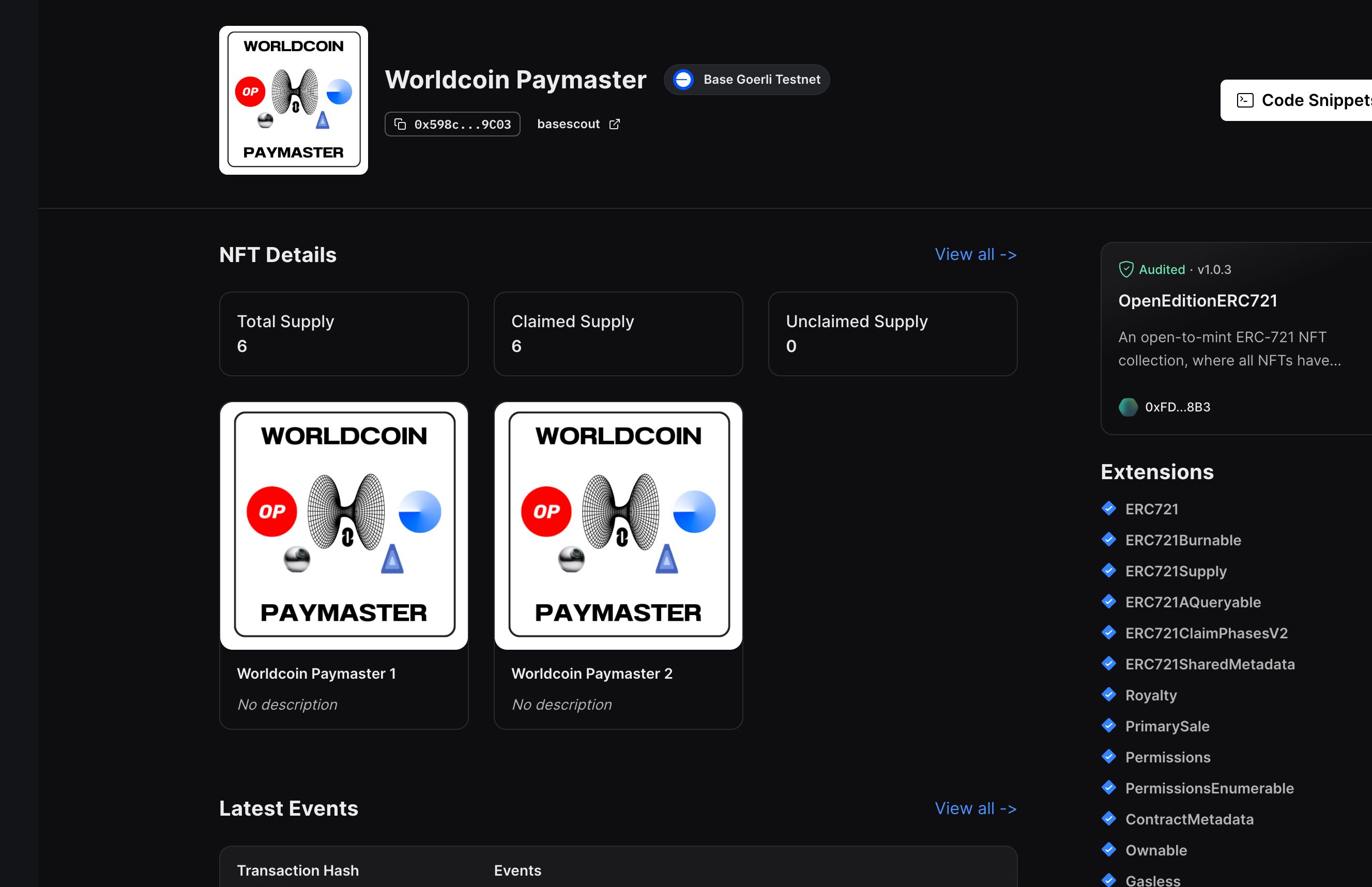Screen dimensions: 1372x887
Task: Open the Worldcoin Paymaster 1 NFT image
Action: (344, 526)
